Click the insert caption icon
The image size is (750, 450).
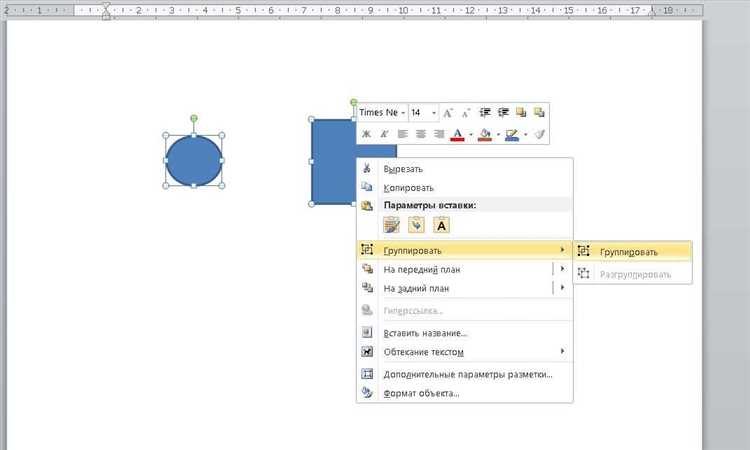[367, 332]
